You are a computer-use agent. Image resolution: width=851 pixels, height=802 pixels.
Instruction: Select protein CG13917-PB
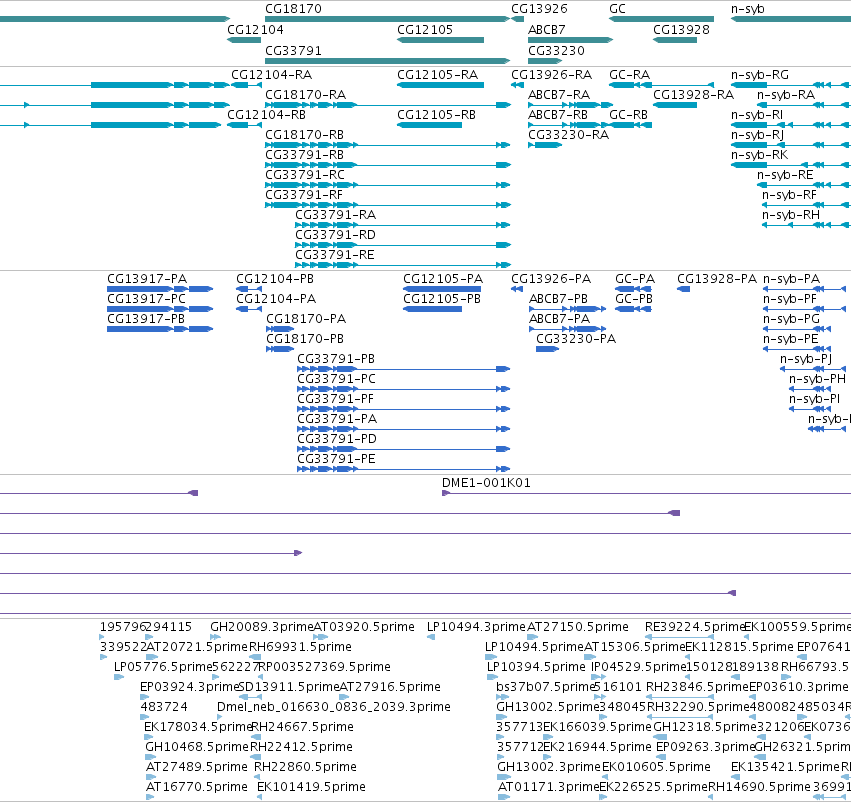point(160,329)
